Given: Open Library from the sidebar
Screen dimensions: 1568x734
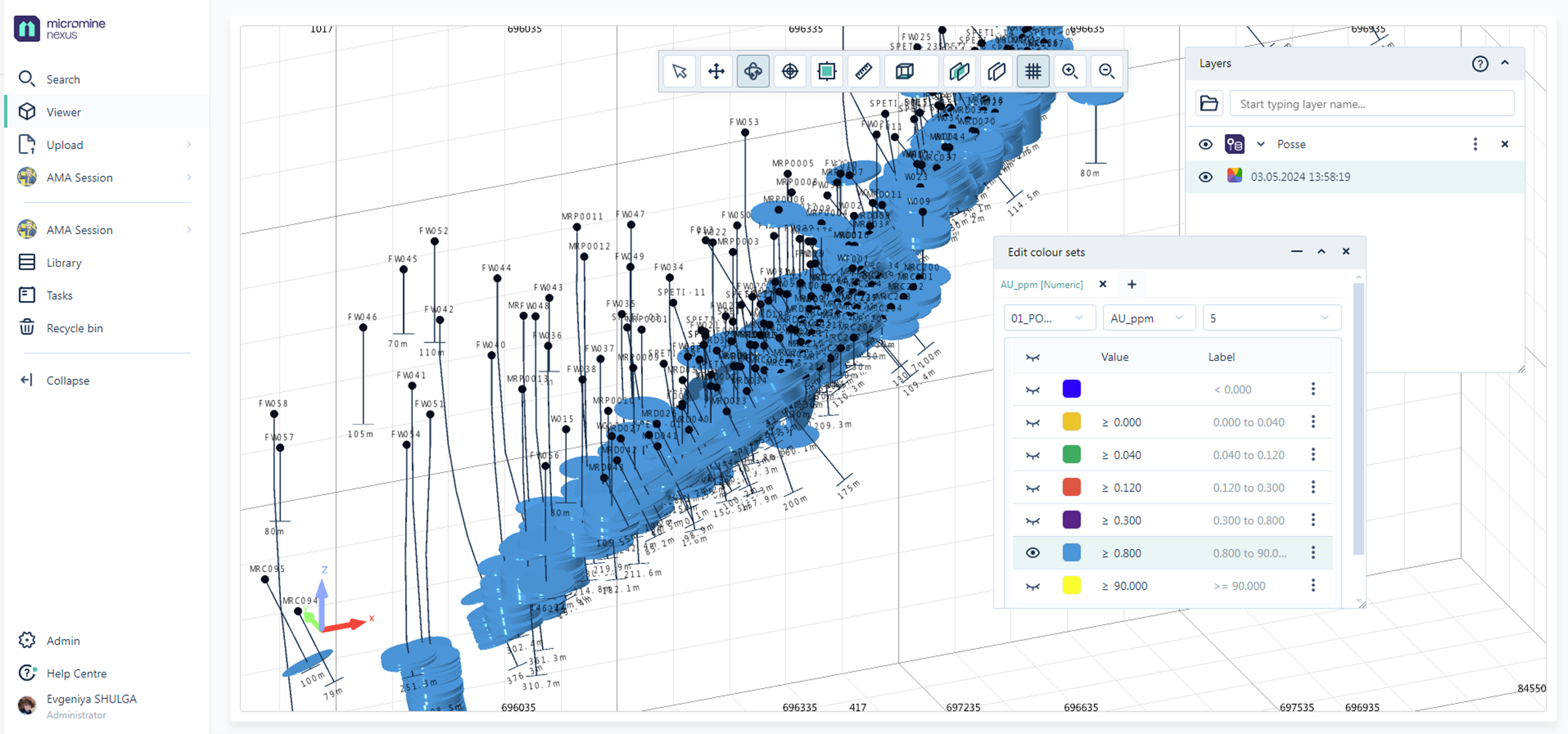Looking at the screenshot, I should (63, 263).
